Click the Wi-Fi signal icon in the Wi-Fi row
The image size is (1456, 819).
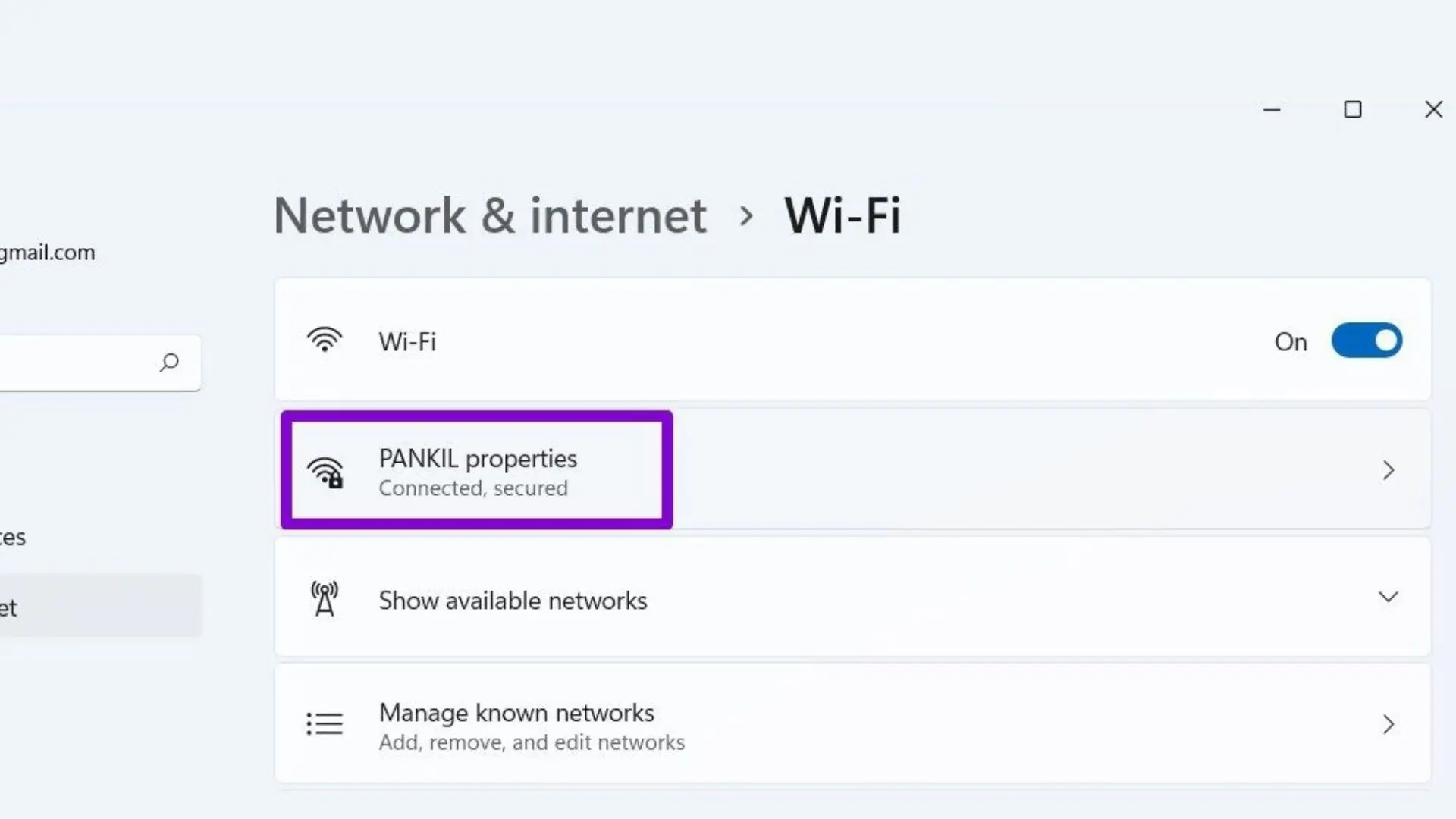click(325, 340)
